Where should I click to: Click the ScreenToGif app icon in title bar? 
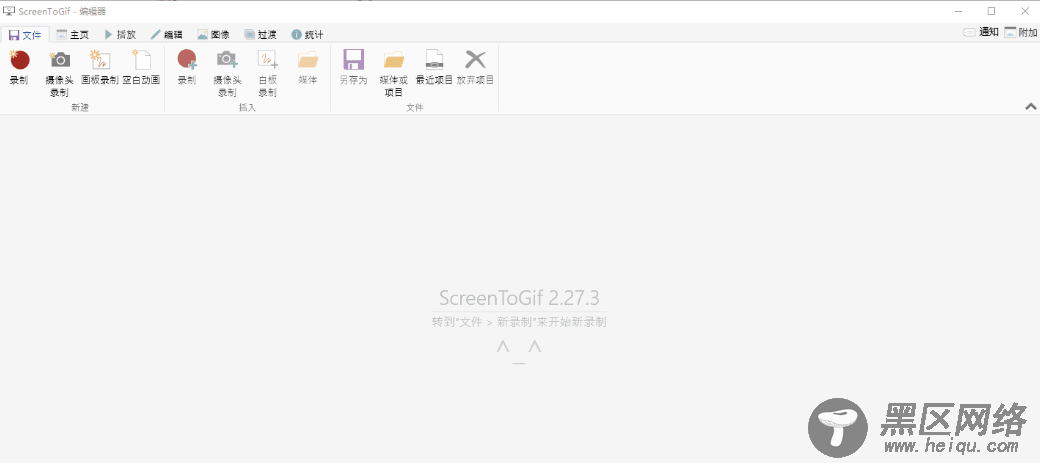click(x=9, y=11)
